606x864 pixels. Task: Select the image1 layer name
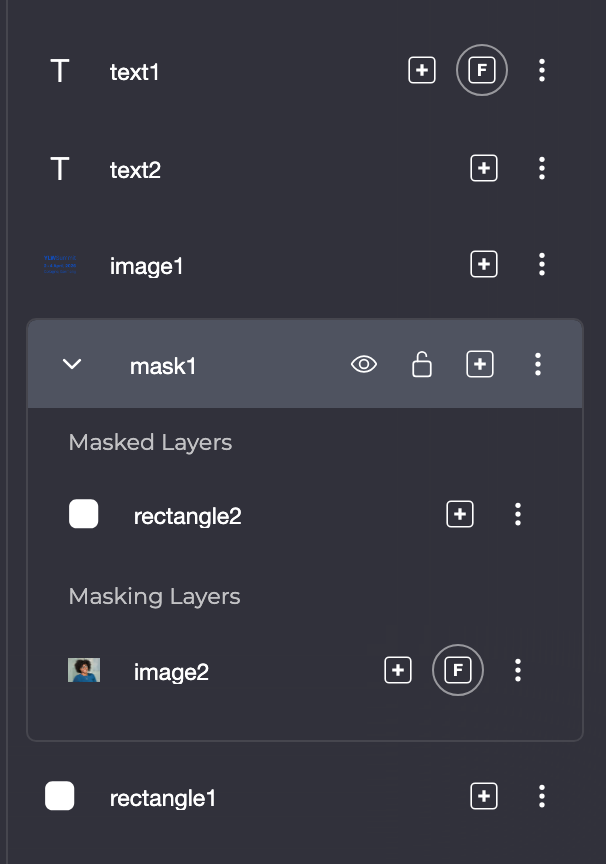pos(147,267)
